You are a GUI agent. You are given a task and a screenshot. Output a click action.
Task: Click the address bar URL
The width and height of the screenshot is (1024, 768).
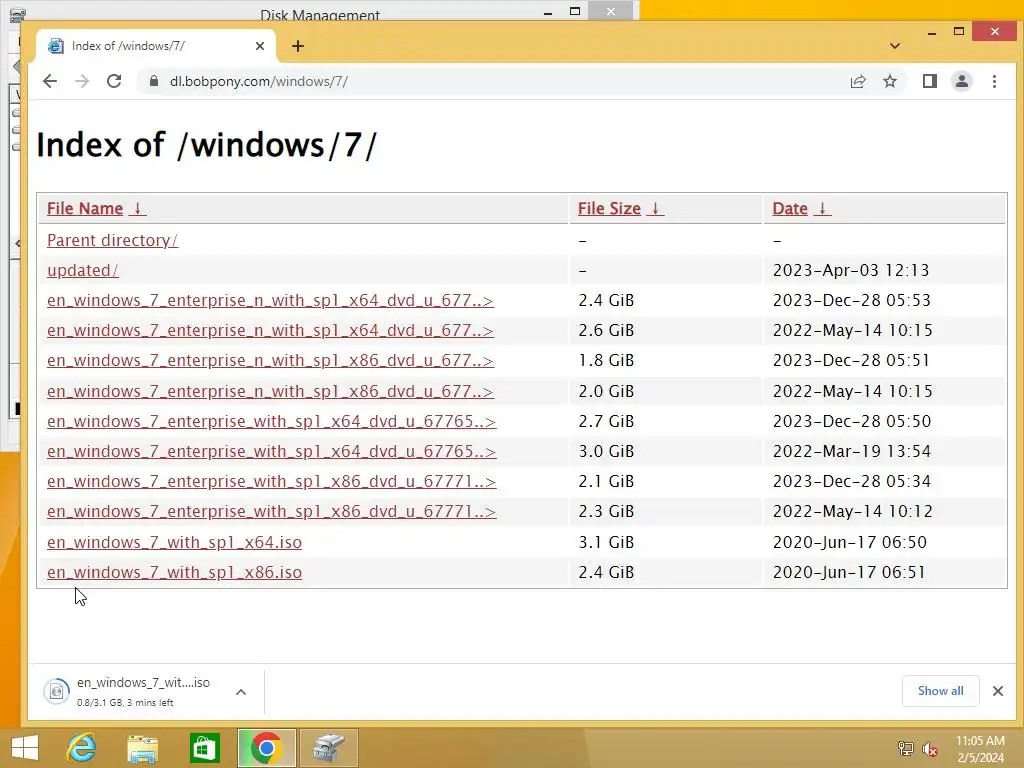(259, 81)
